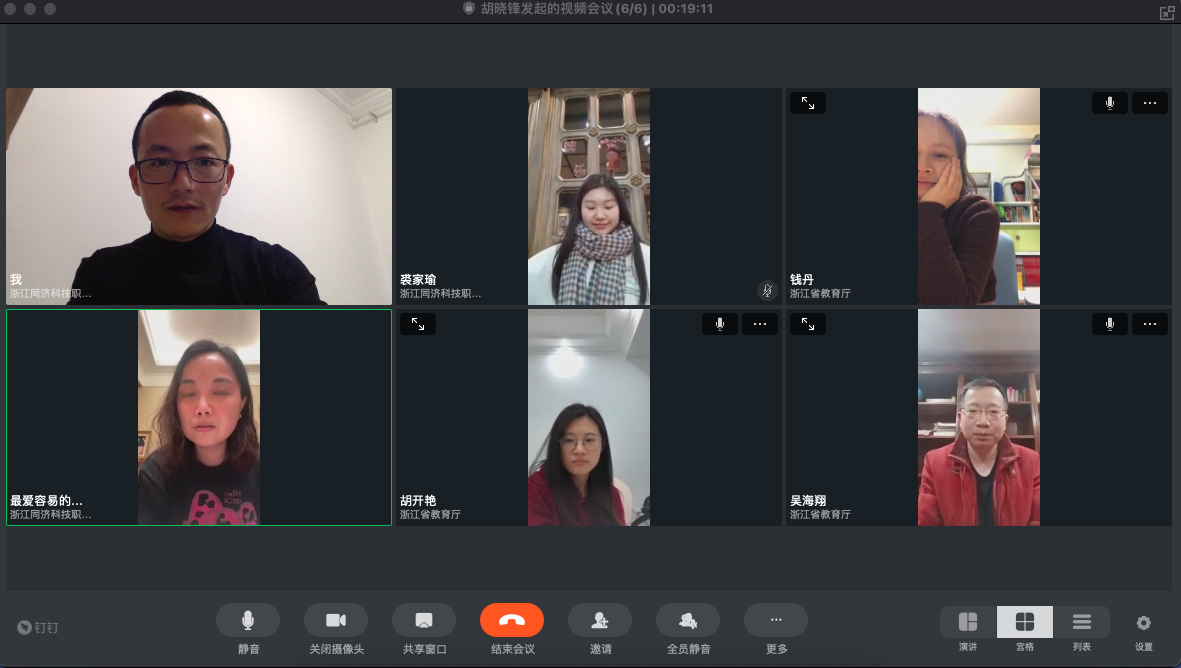1181x668 pixels.
Task: Toggle microphone on 胡开艳's video tile
Action: [720, 324]
